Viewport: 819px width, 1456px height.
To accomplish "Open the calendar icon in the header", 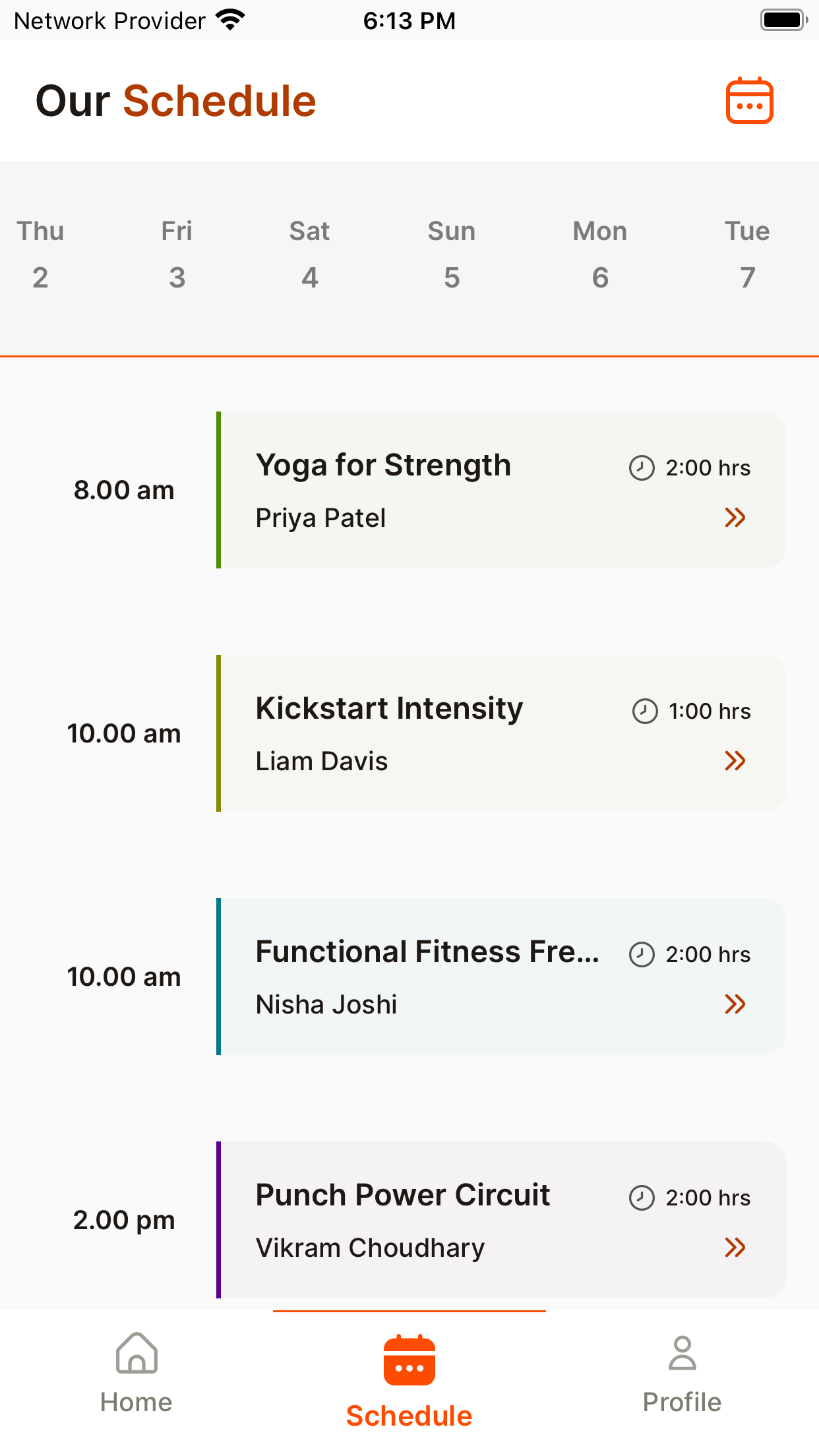I will [749, 101].
